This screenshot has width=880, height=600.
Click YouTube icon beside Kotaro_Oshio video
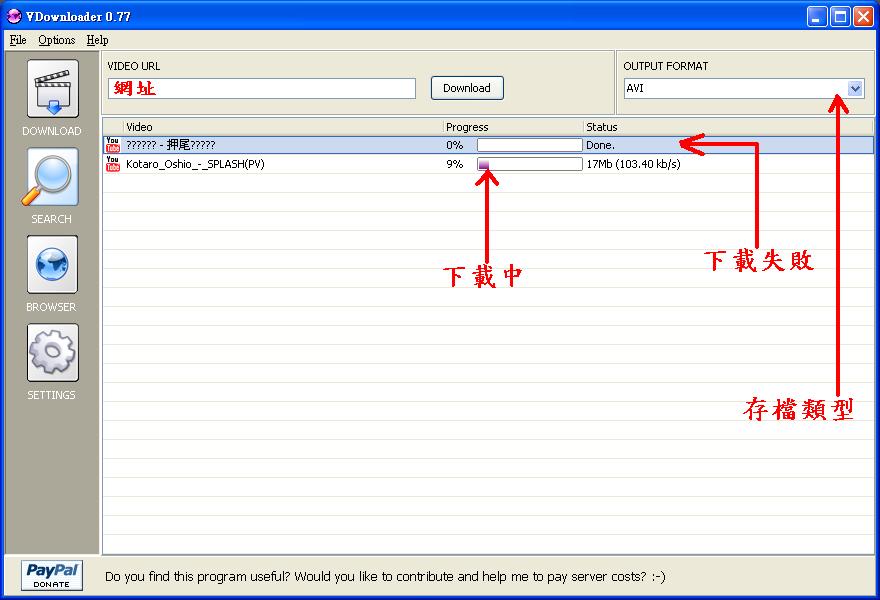click(x=112, y=164)
